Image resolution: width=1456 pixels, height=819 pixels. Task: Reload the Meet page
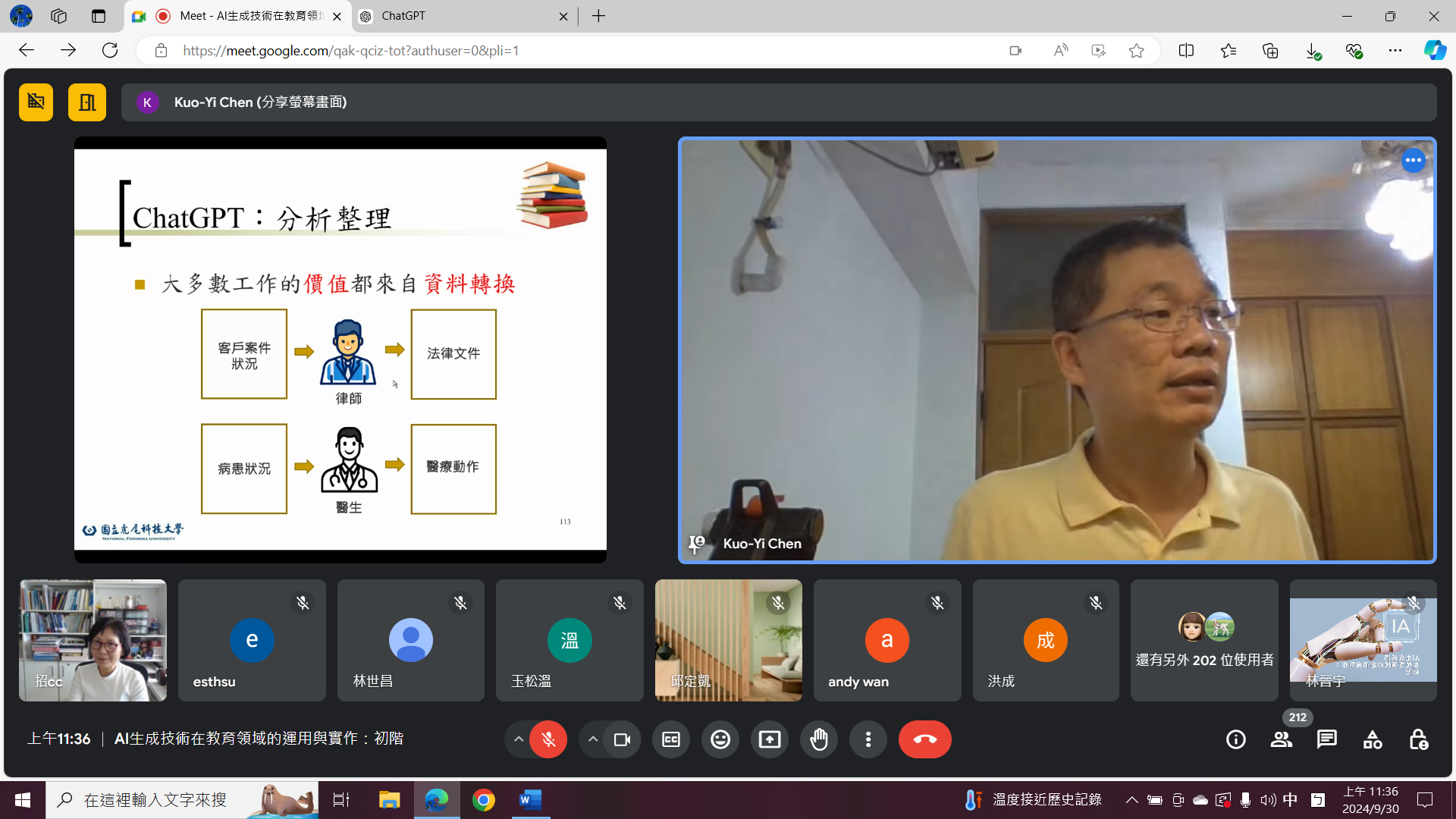(x=110, y=50)
